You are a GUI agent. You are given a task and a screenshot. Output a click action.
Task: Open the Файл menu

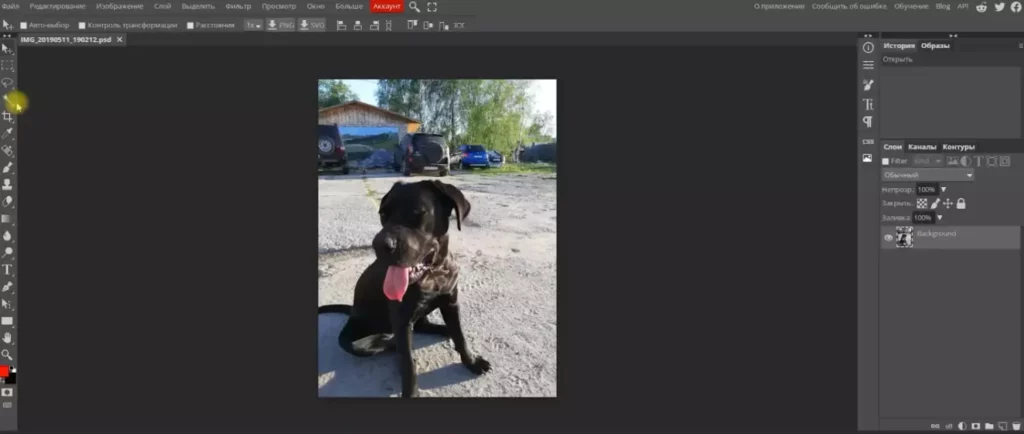tap(10, 7)
